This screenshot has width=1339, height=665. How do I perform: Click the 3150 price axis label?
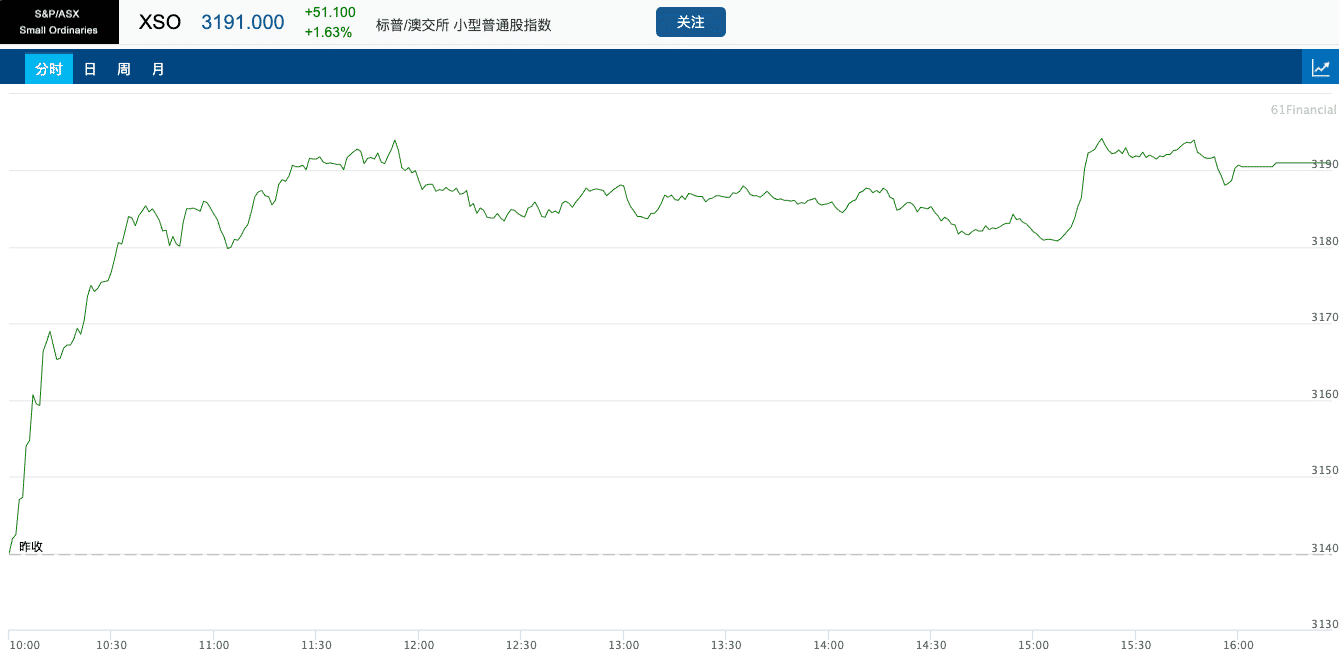1324,470
